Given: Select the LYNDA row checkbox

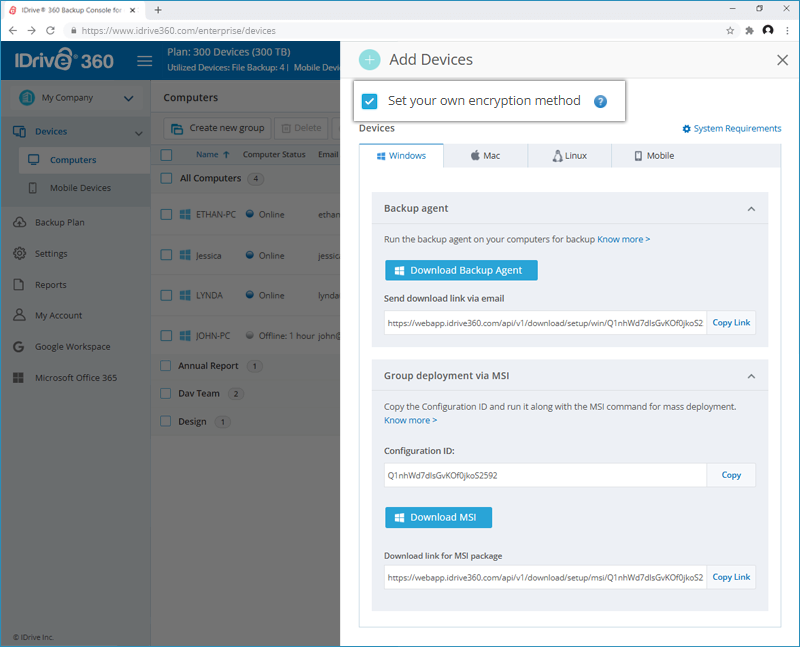Looking at the screenshot, I should [x=166, y=295].
